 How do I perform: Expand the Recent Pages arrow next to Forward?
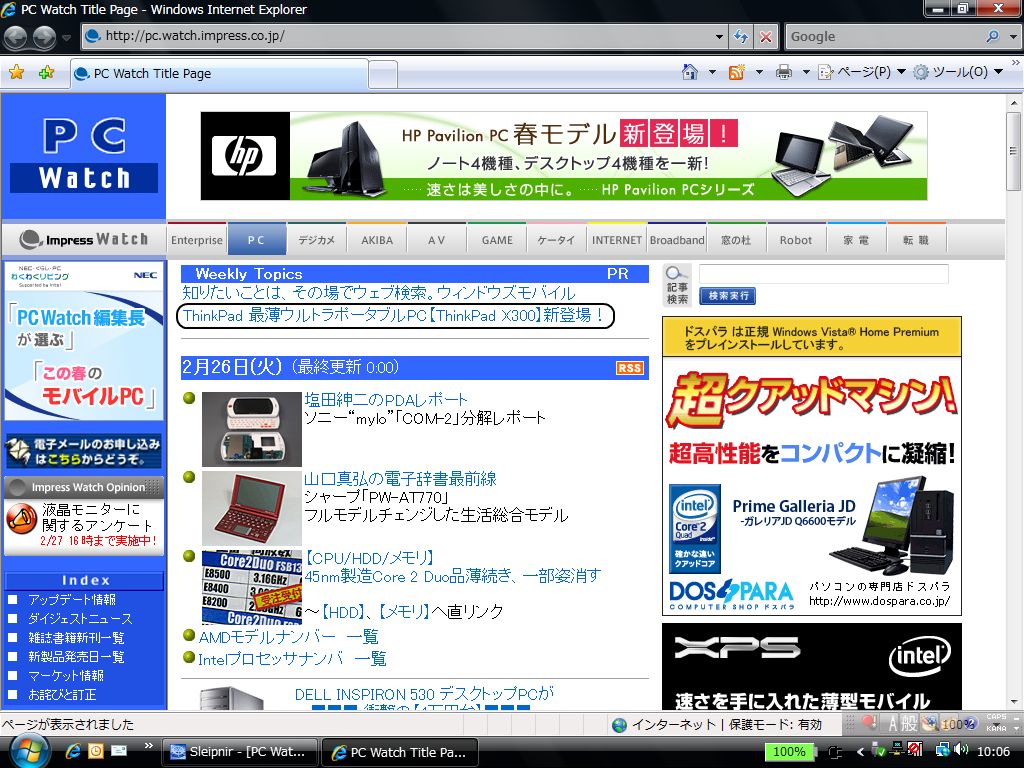click(66, 38)
